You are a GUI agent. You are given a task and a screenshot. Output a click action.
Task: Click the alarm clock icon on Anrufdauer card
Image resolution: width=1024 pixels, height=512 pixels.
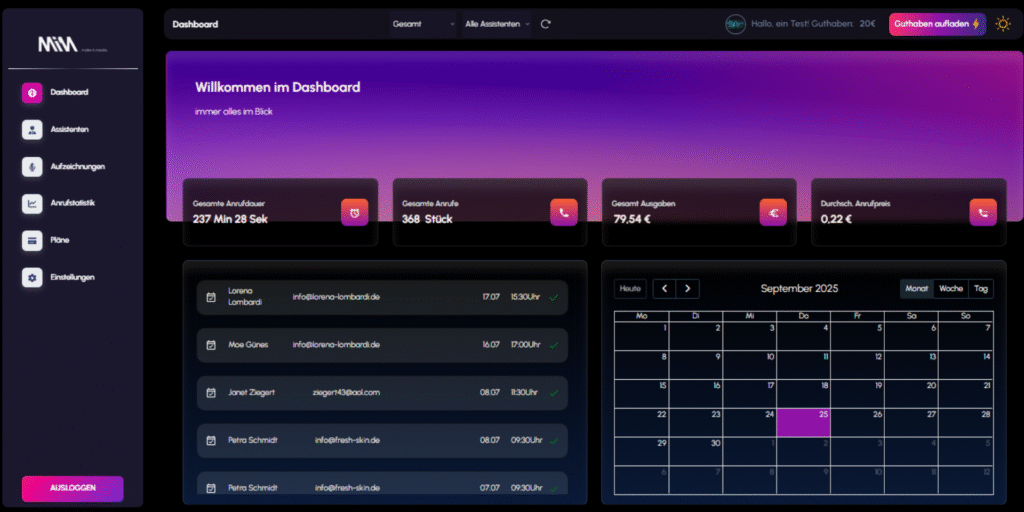click(x=355, y=212)
